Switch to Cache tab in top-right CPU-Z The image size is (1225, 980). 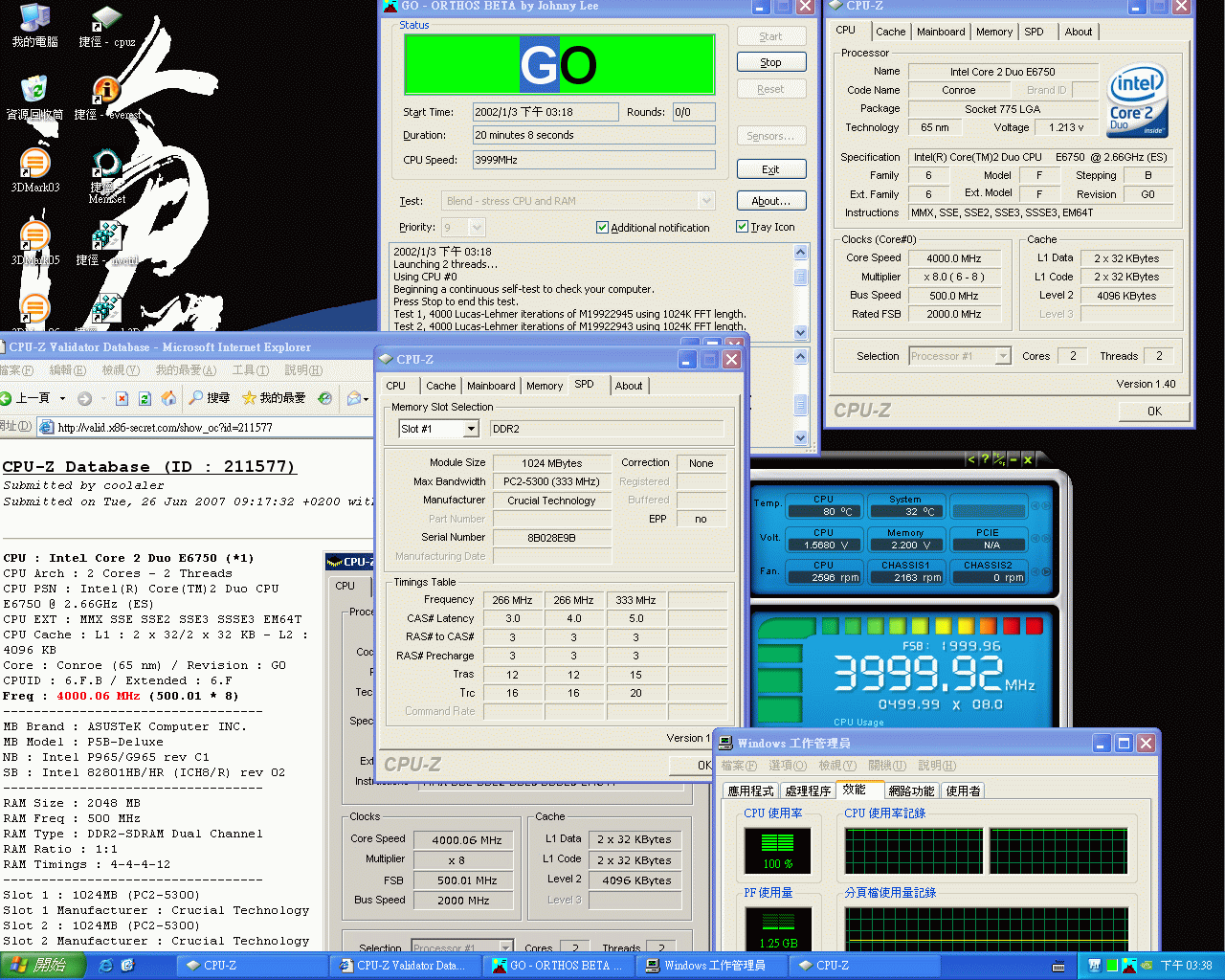coord(890,32)
